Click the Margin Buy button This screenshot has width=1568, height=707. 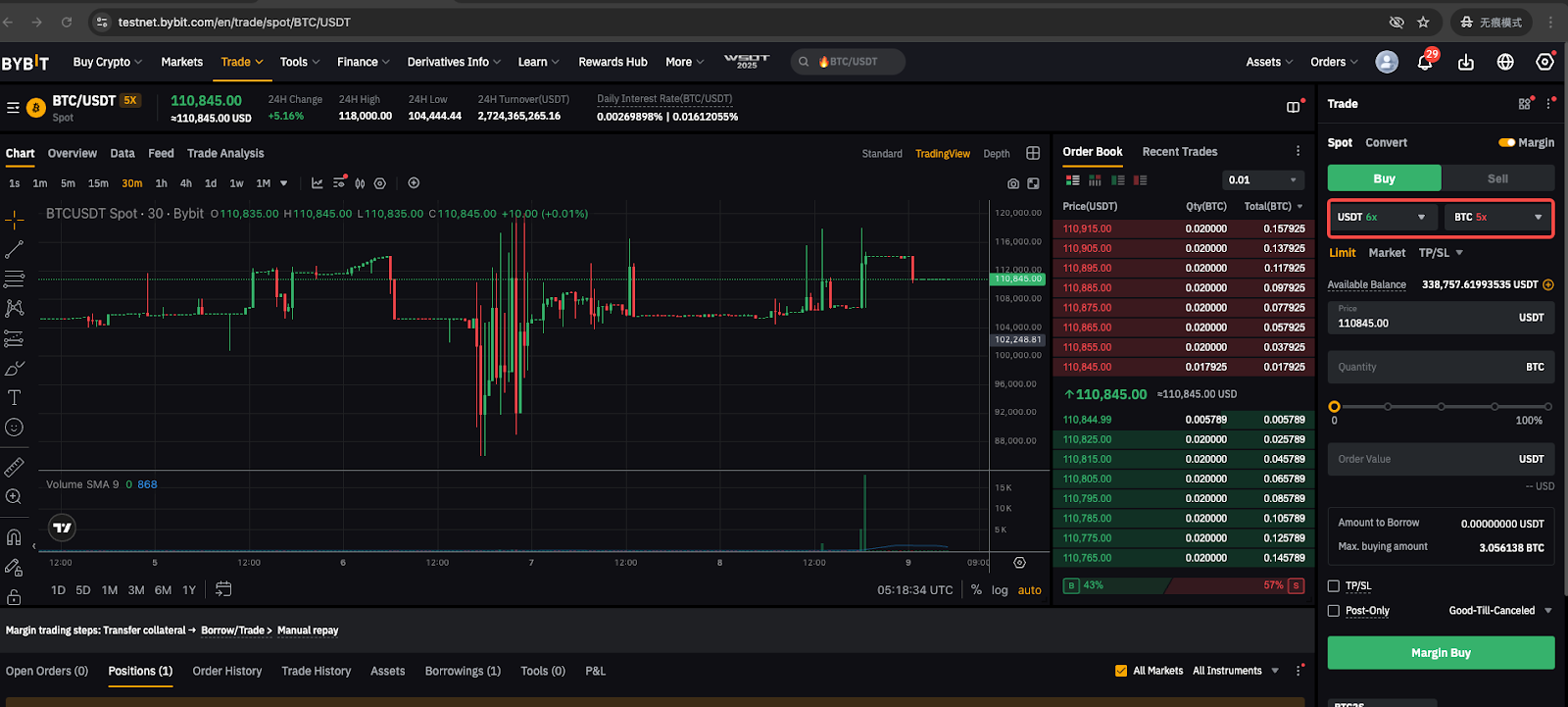[1441, 653]
